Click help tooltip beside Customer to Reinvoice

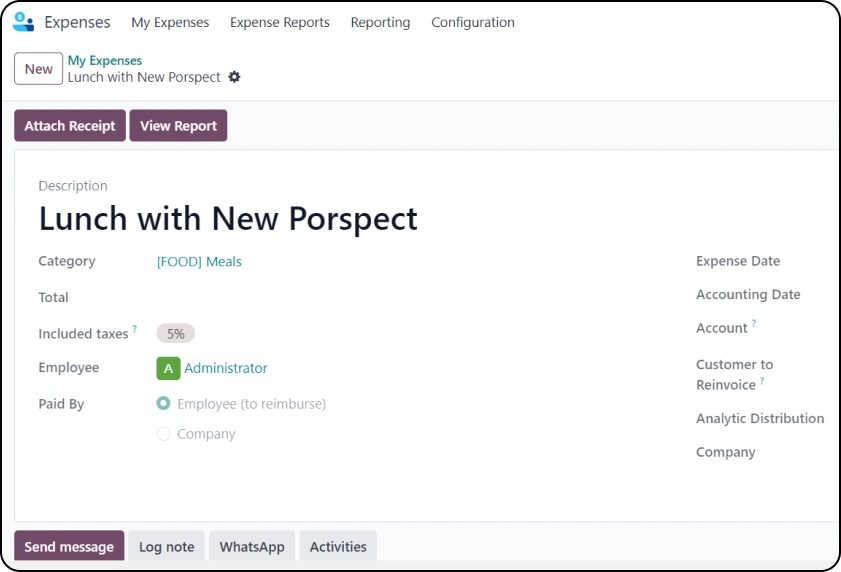coord(762,380)
